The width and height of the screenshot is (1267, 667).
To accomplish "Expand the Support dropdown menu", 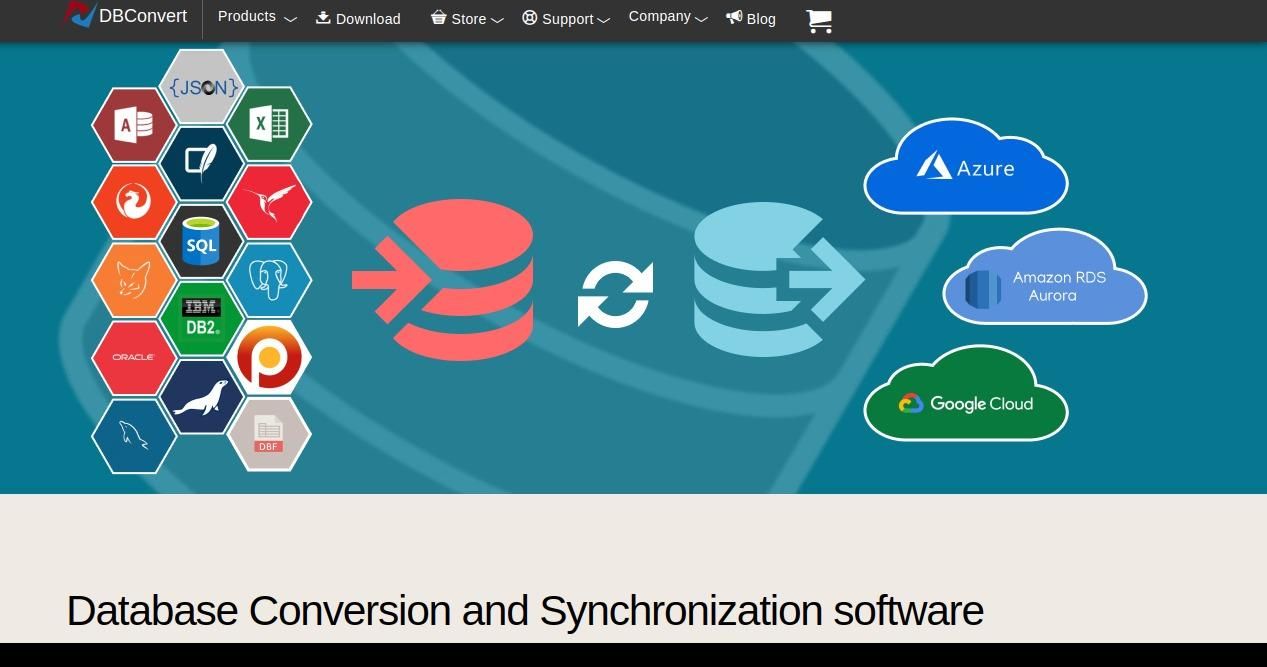I will click(566, 19).
